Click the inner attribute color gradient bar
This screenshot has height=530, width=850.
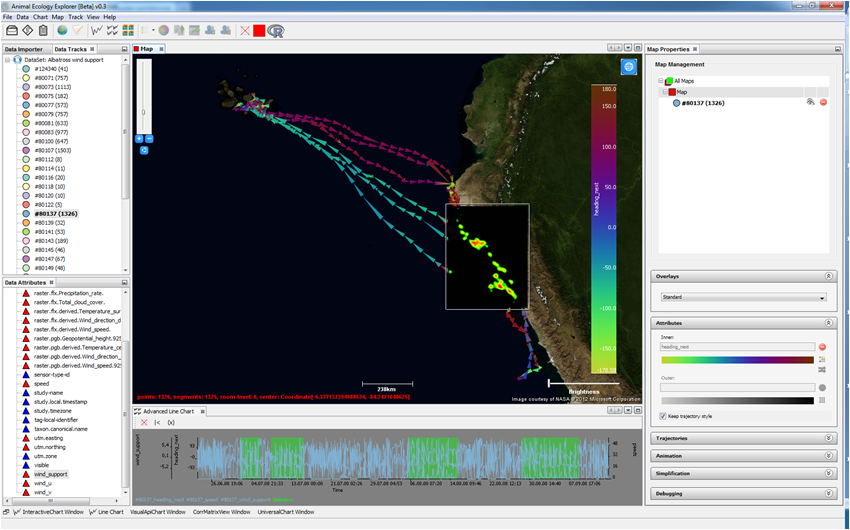[x=737, y=360]
